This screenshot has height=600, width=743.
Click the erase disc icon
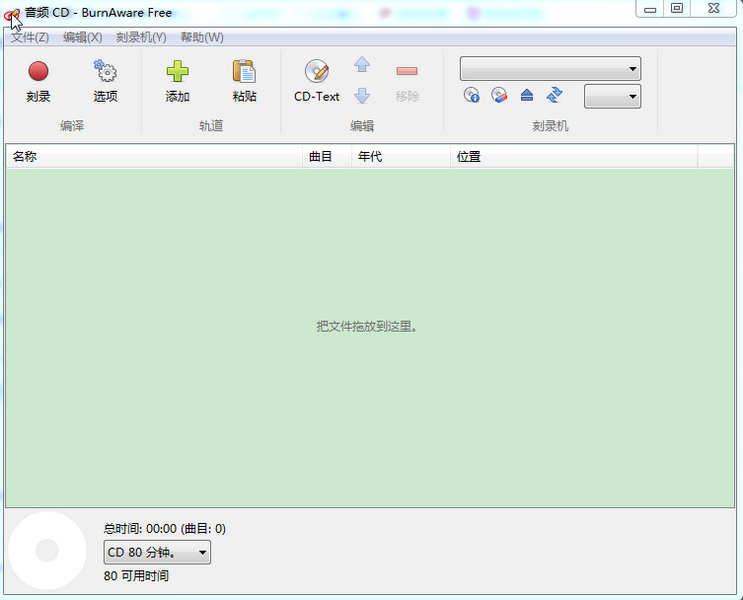[x=499, y=95]
